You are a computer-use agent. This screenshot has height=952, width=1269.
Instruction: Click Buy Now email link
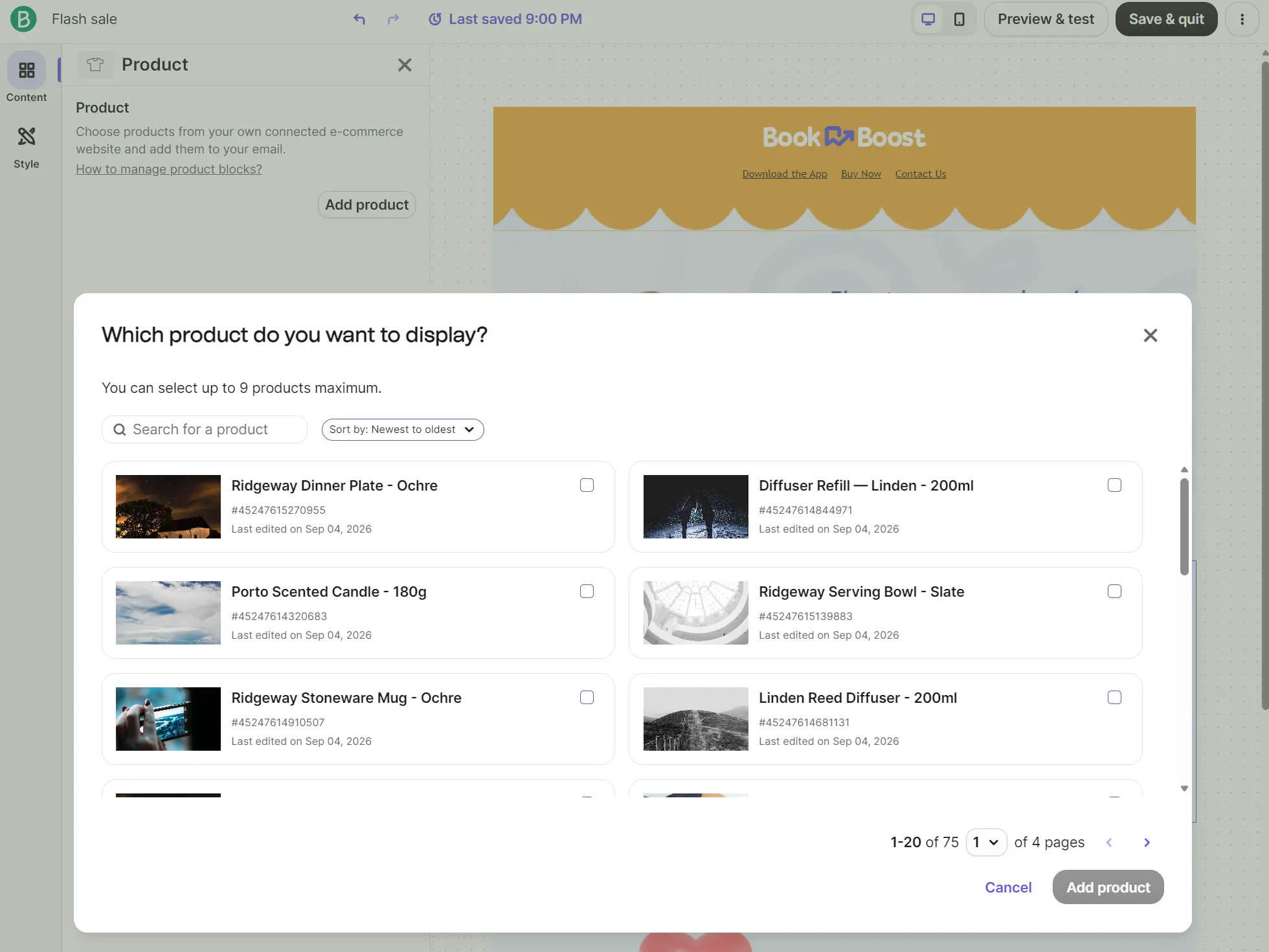861,174
